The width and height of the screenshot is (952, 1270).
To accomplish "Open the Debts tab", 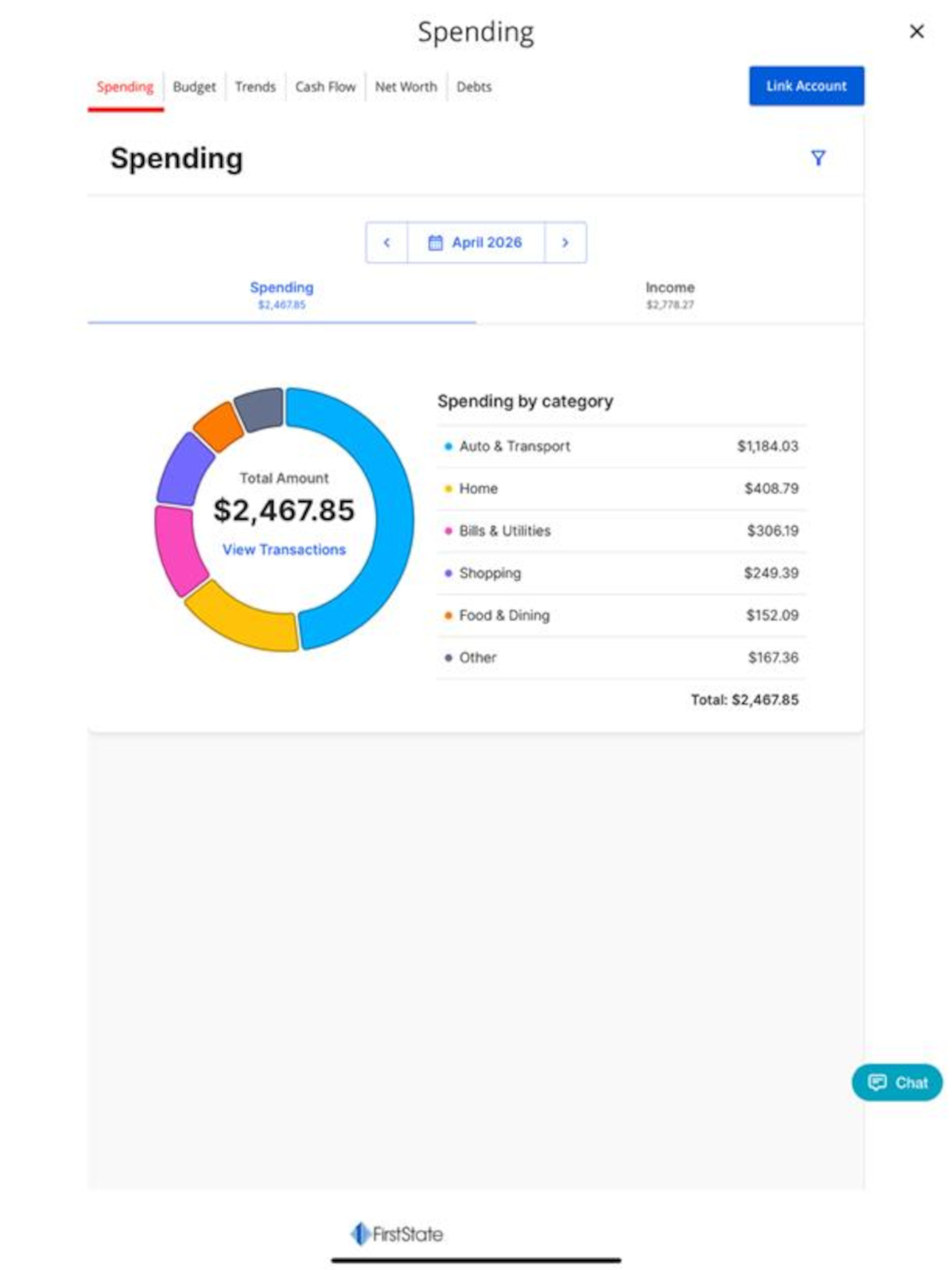I will (474, 86).
